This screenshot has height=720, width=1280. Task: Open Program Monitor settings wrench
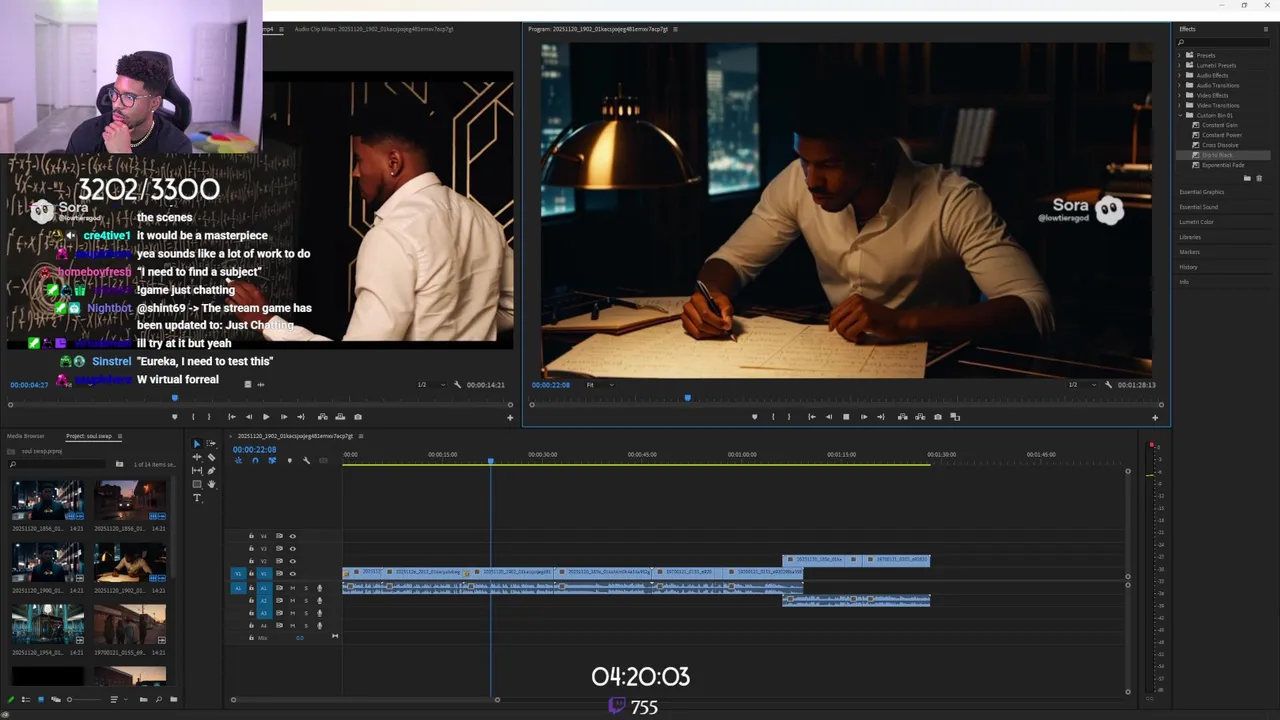coord(1107,385)
